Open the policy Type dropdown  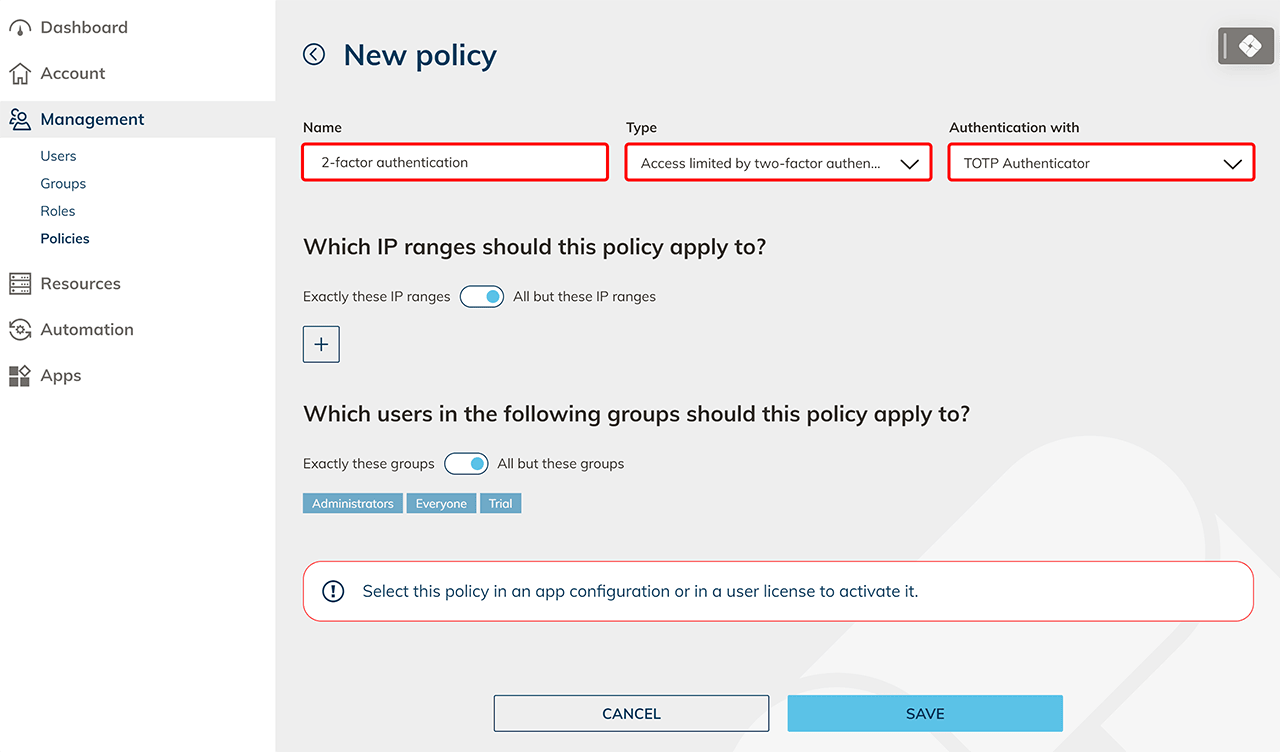pos(778,163)
